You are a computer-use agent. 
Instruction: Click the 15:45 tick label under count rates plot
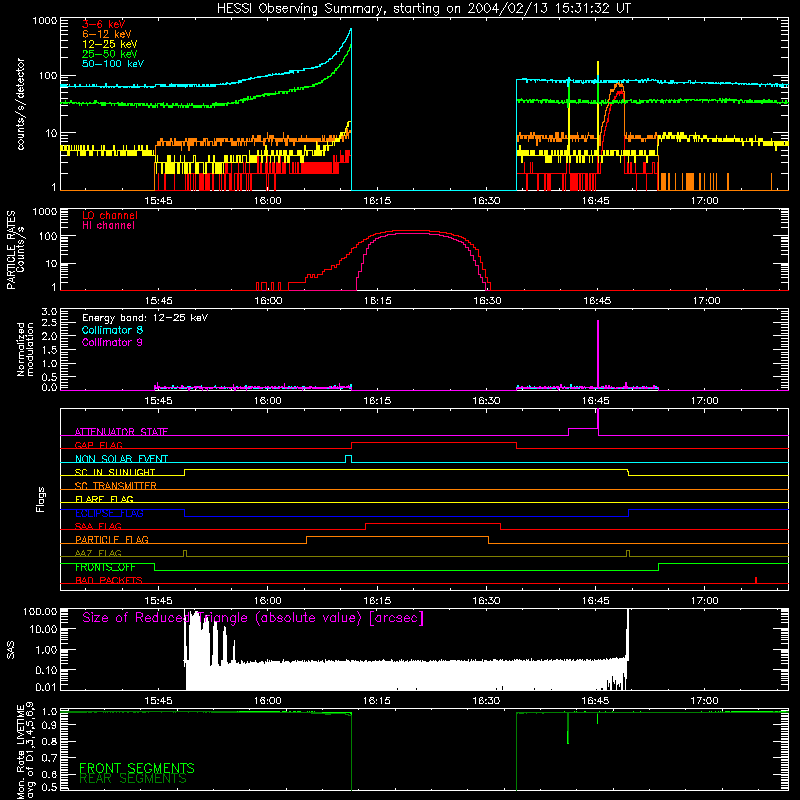pyautogui.click(x=158, y=201)
